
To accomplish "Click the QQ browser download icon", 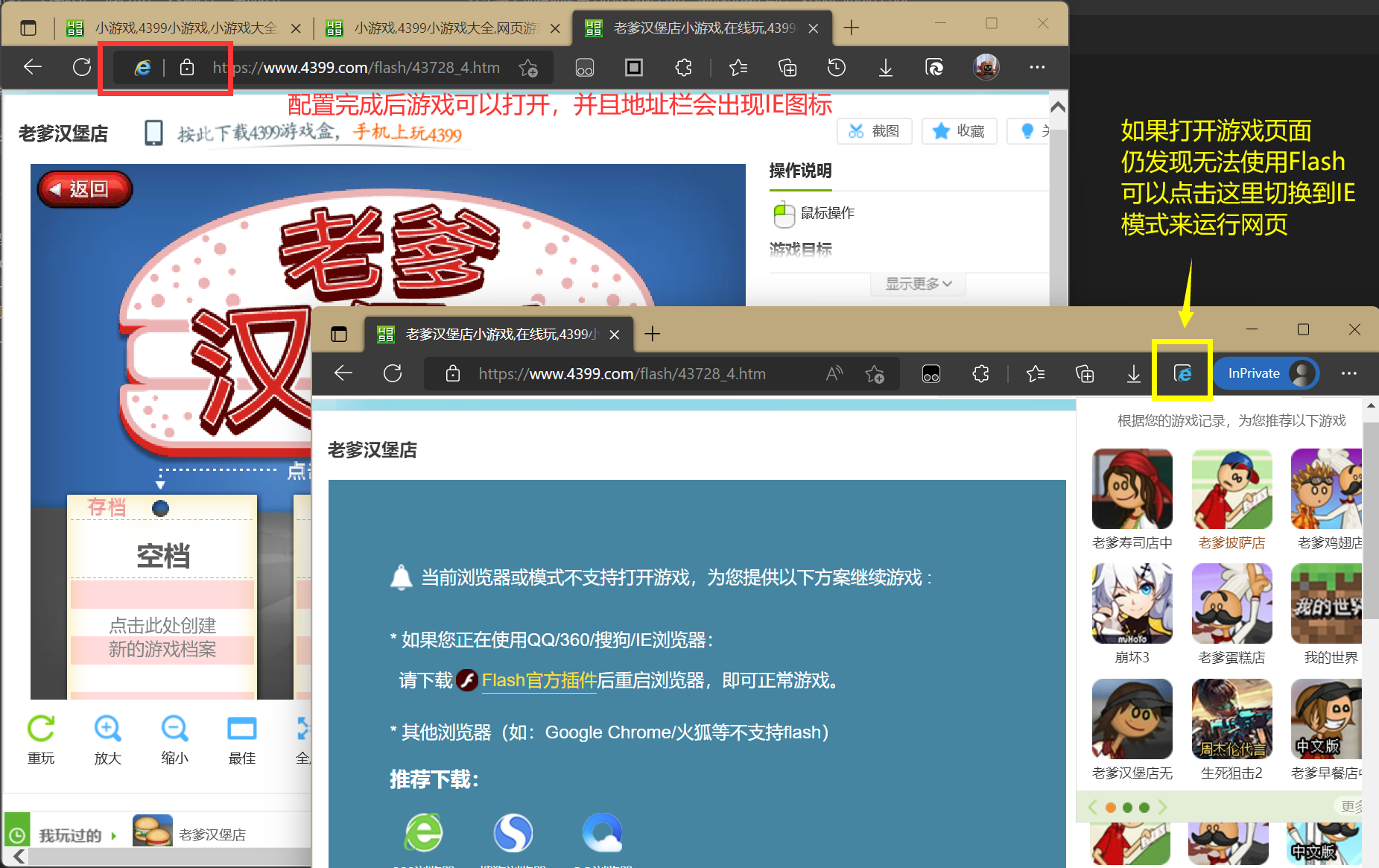I will pyautogui.click(x=603, y=832).
